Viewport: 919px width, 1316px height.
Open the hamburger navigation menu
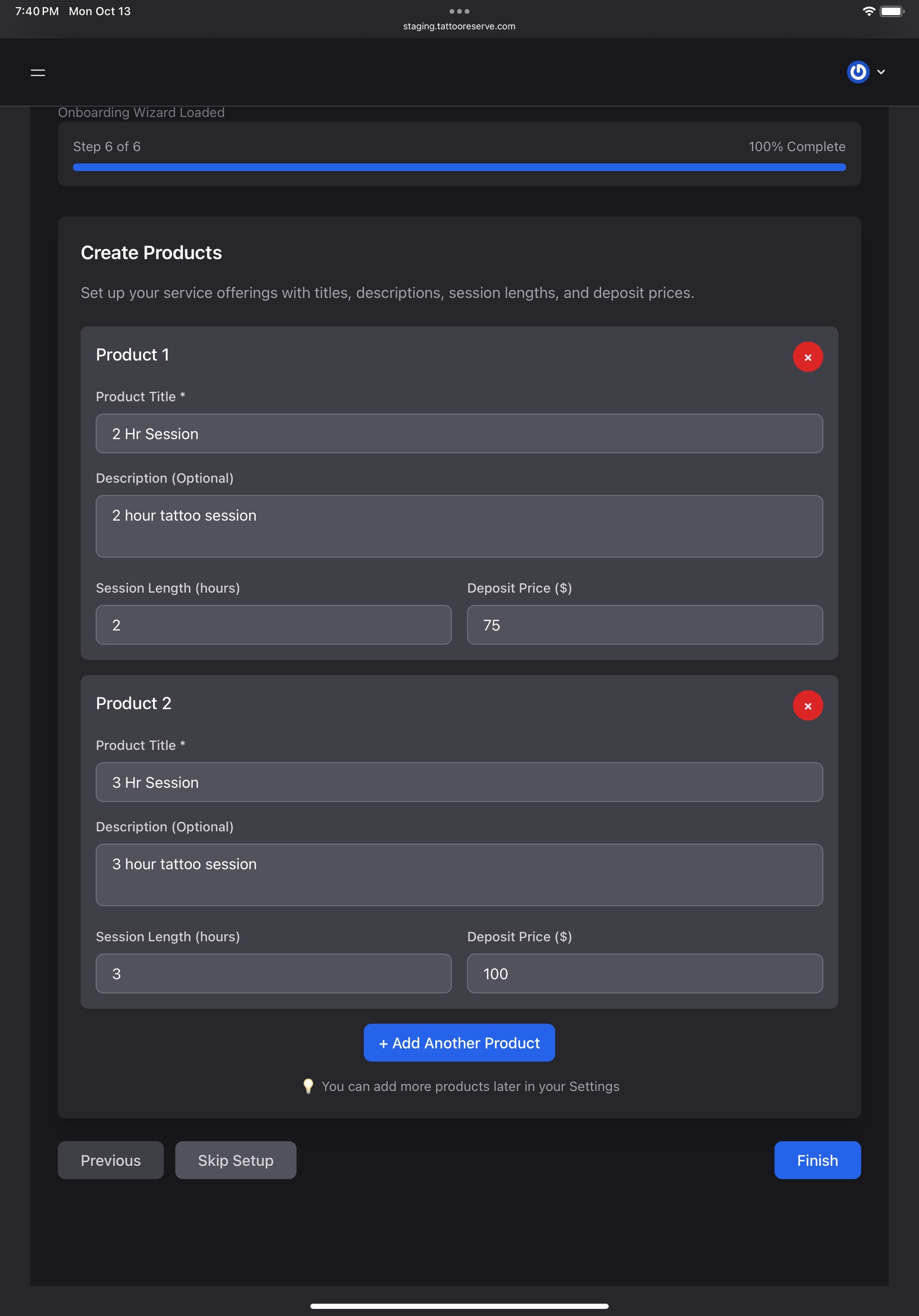38,72
